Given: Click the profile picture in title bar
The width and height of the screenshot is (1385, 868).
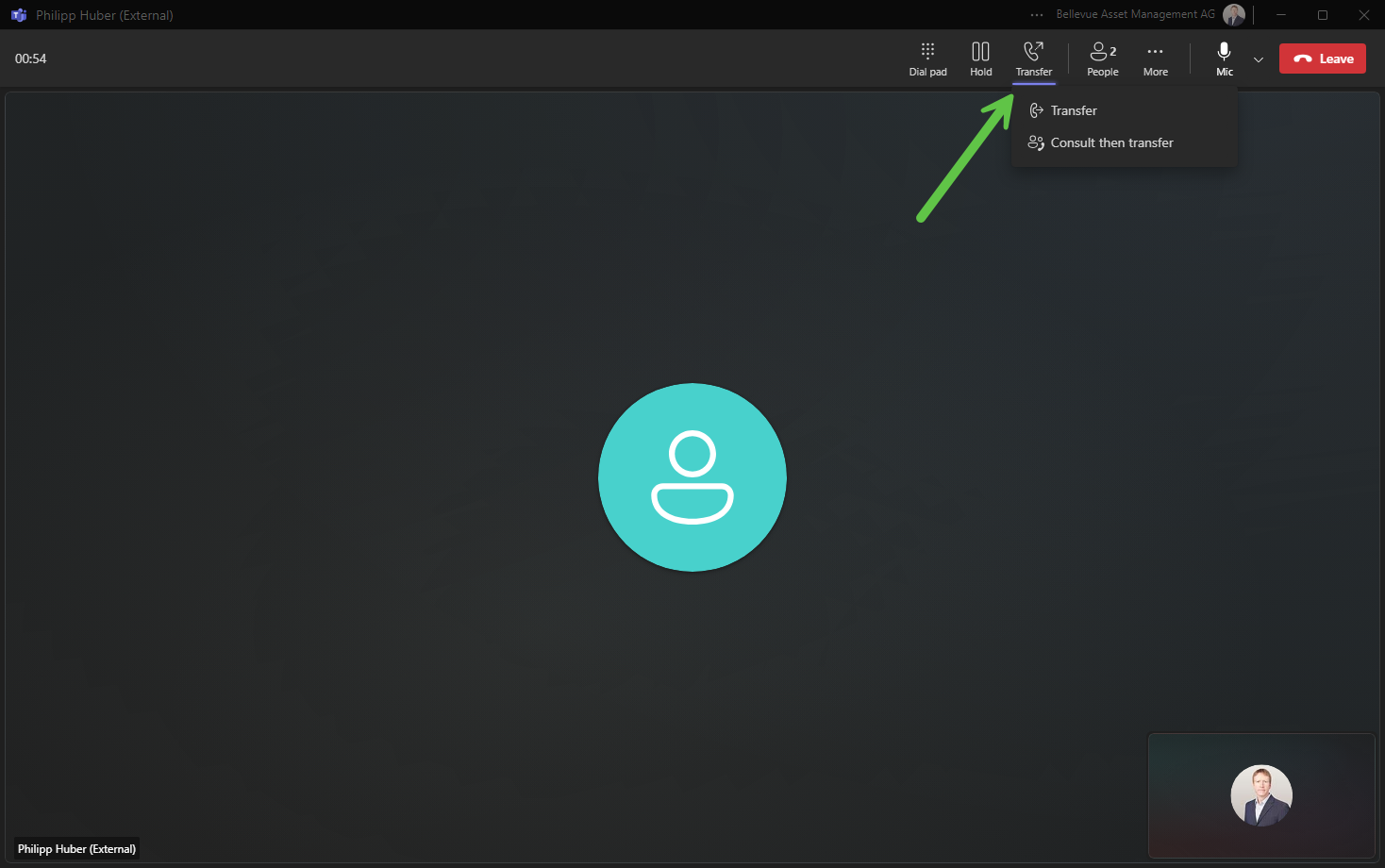Looking at the screenshot, I should [x=1233, y=15].
